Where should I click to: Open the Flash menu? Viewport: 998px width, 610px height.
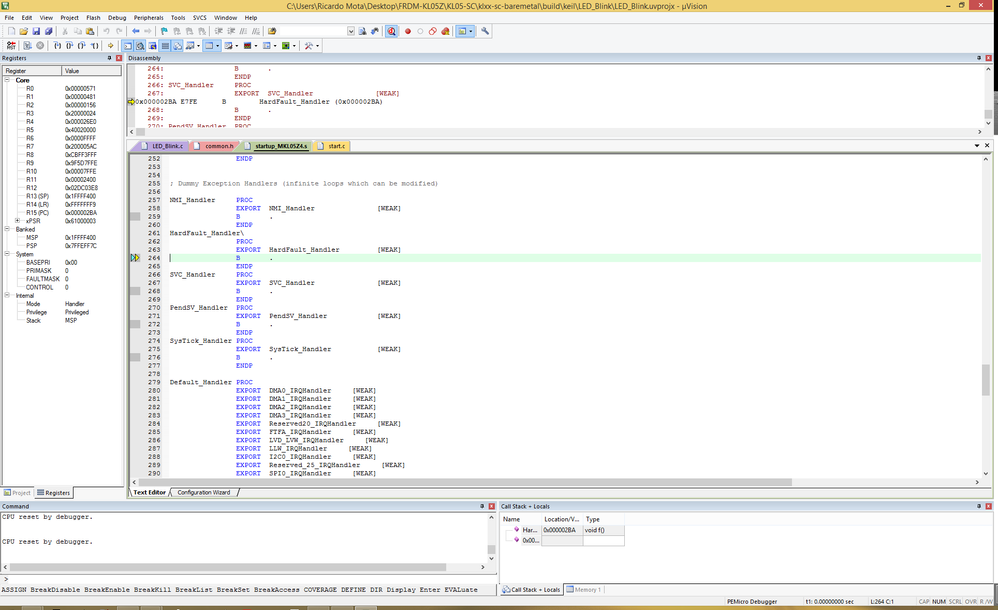tap(93, 18)
